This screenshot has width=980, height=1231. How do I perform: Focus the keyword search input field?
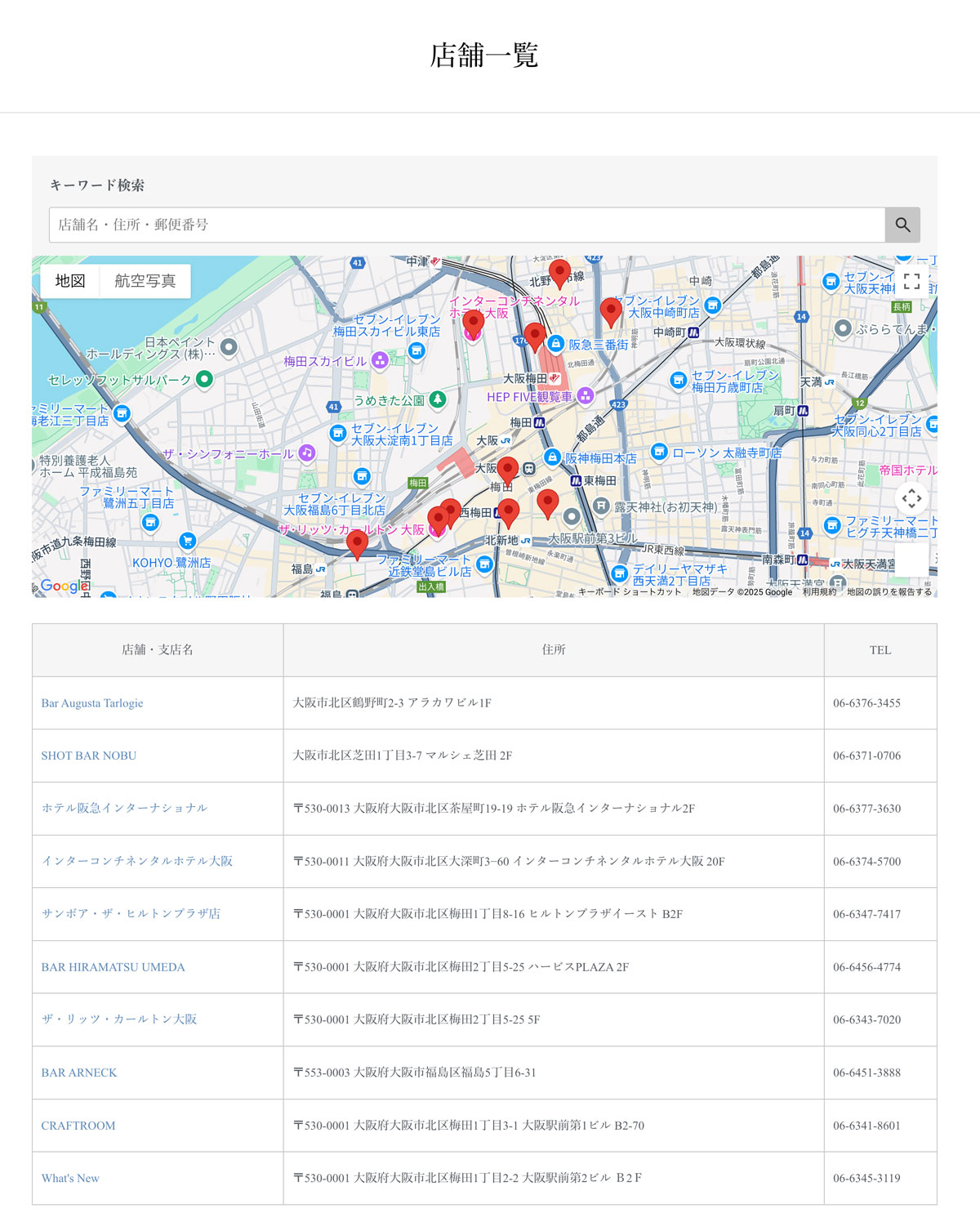(x=467, y=225)
